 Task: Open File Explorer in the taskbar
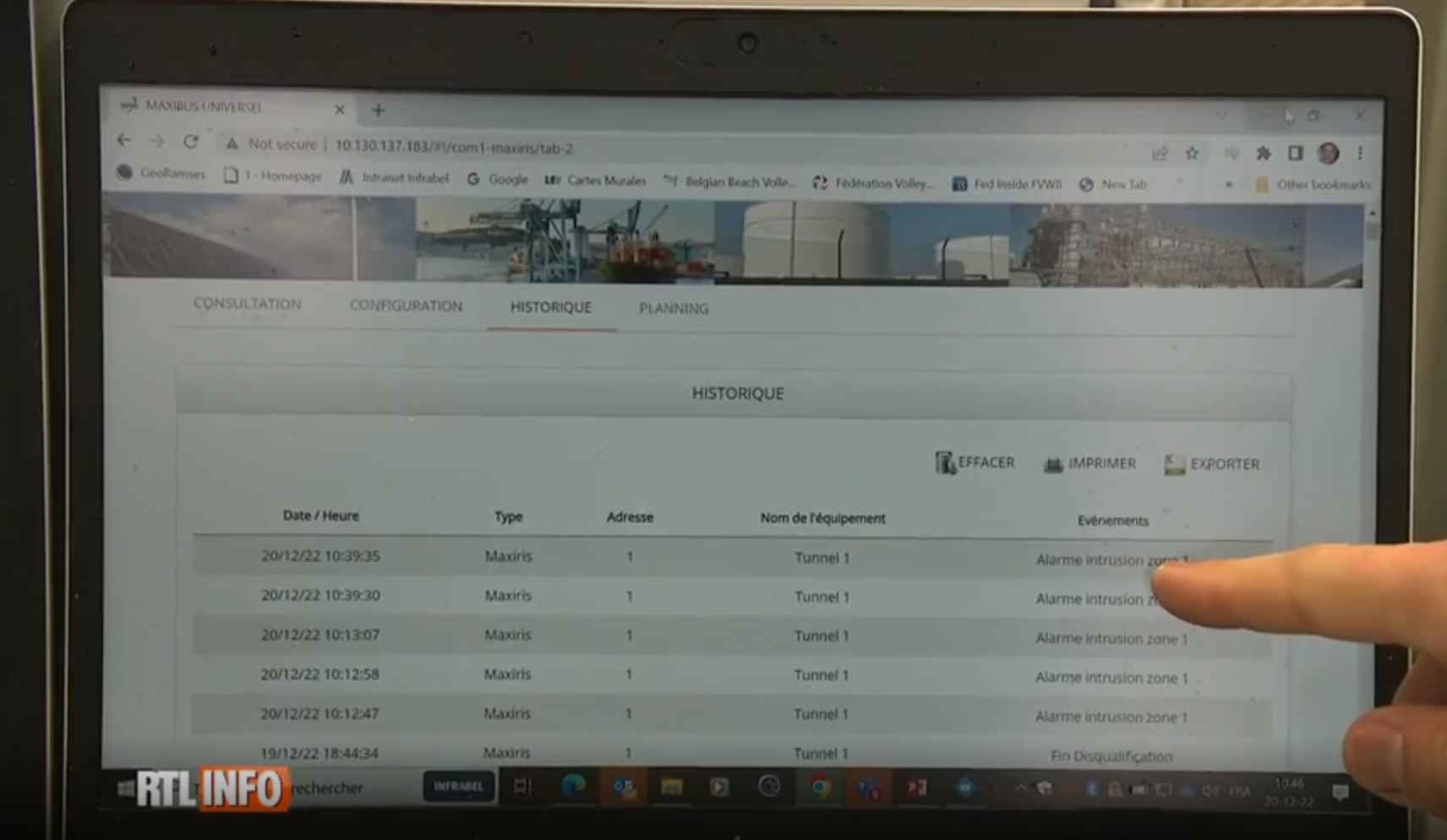672,788
